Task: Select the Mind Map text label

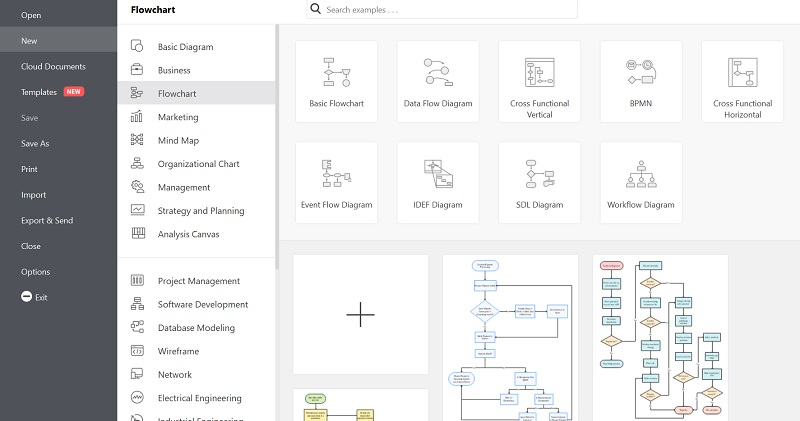Action: coord(179,140)
